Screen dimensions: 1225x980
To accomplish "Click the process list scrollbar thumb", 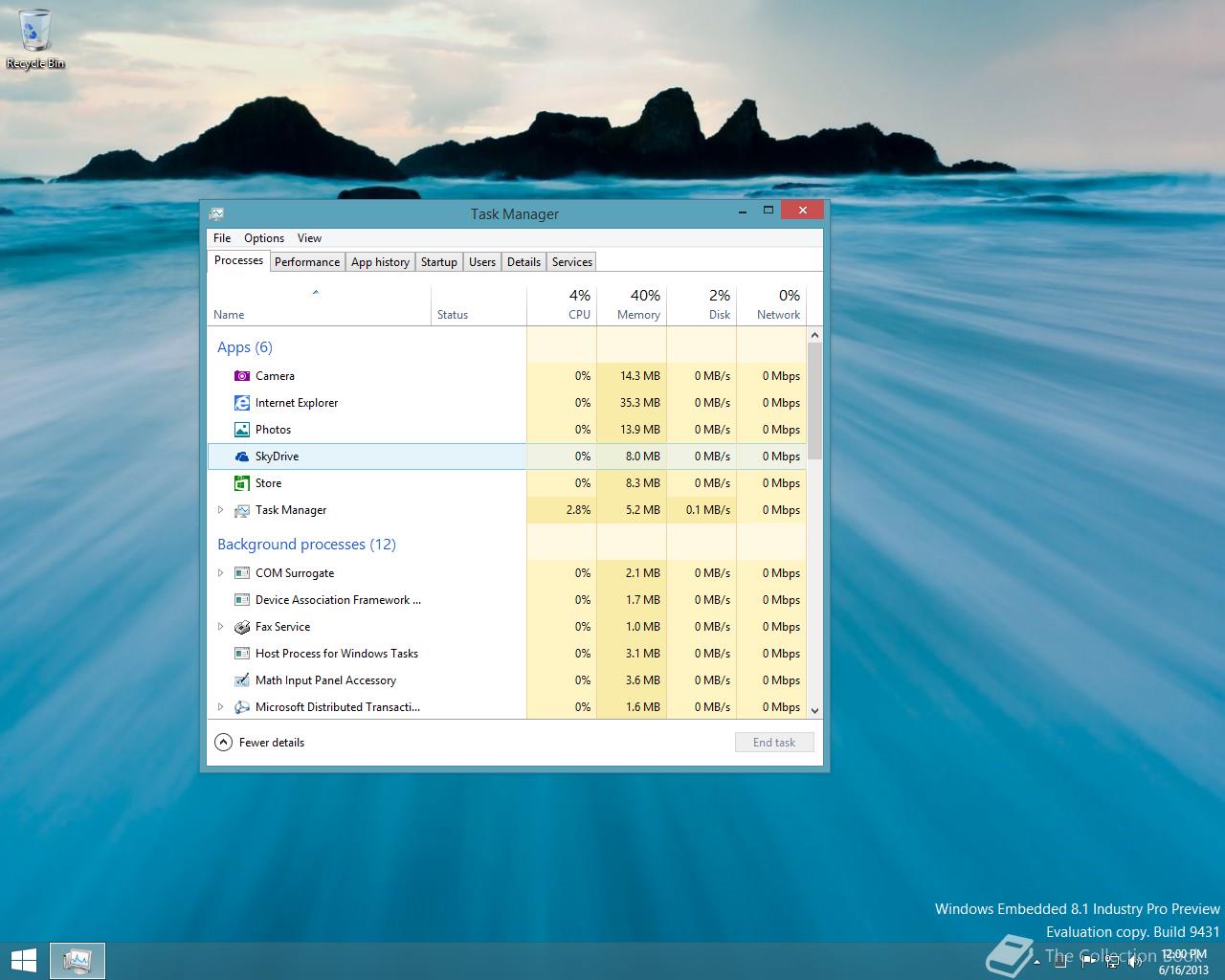I will point(814,401).
